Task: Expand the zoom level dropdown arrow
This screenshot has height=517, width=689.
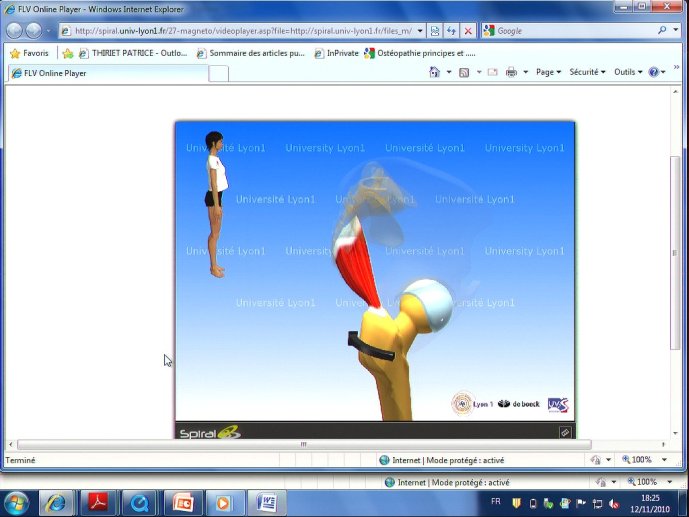Action: pyautogui.click(x=664, y=459)
